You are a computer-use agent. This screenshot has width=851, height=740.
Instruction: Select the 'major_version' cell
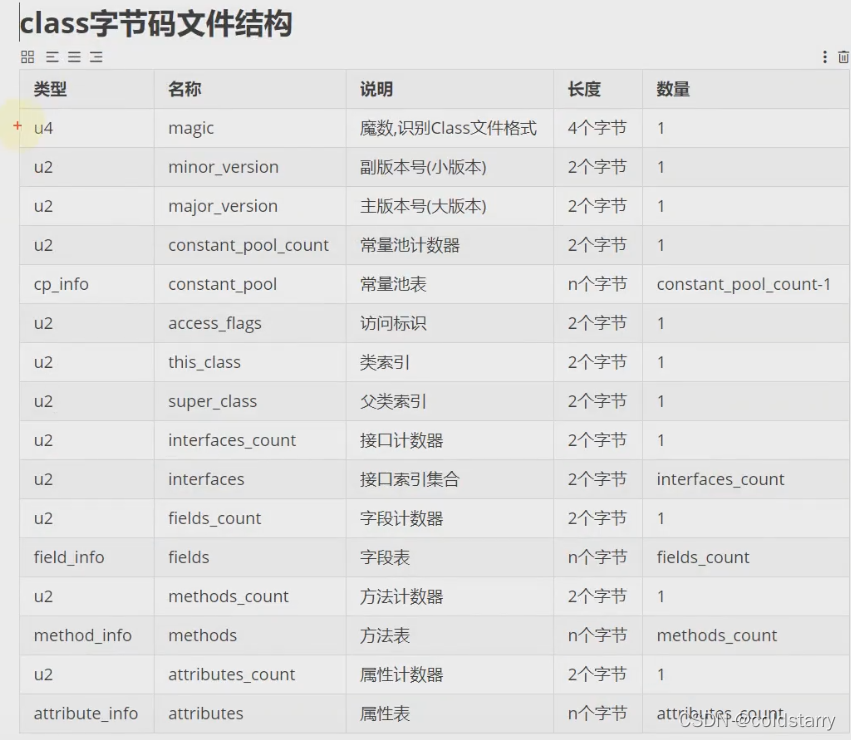coord(223,206)
